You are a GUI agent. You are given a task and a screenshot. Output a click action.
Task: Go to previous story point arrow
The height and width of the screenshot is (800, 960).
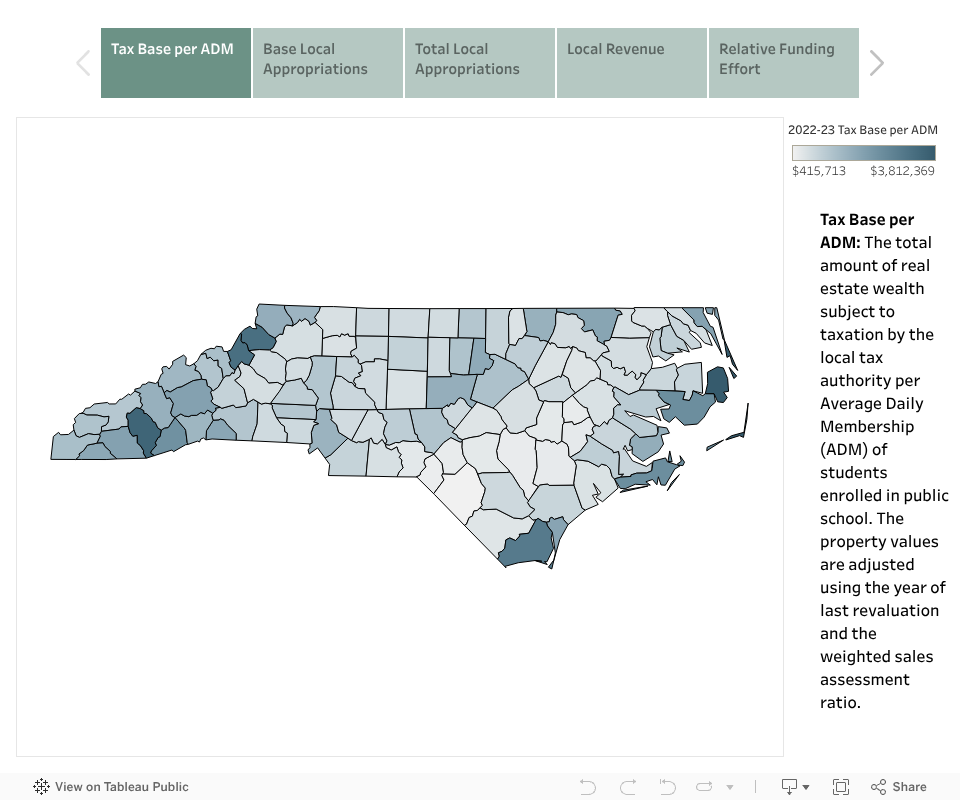(83, 63)
